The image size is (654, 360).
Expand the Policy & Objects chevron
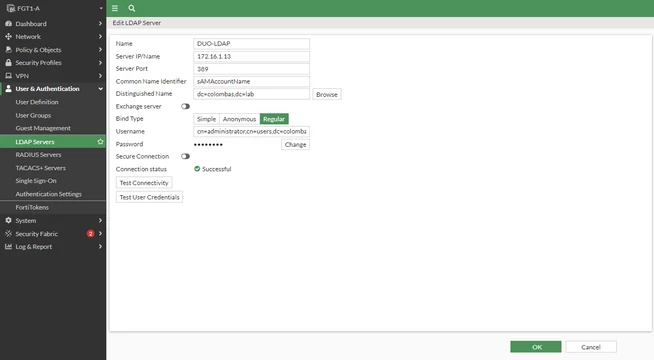[100, 50]
